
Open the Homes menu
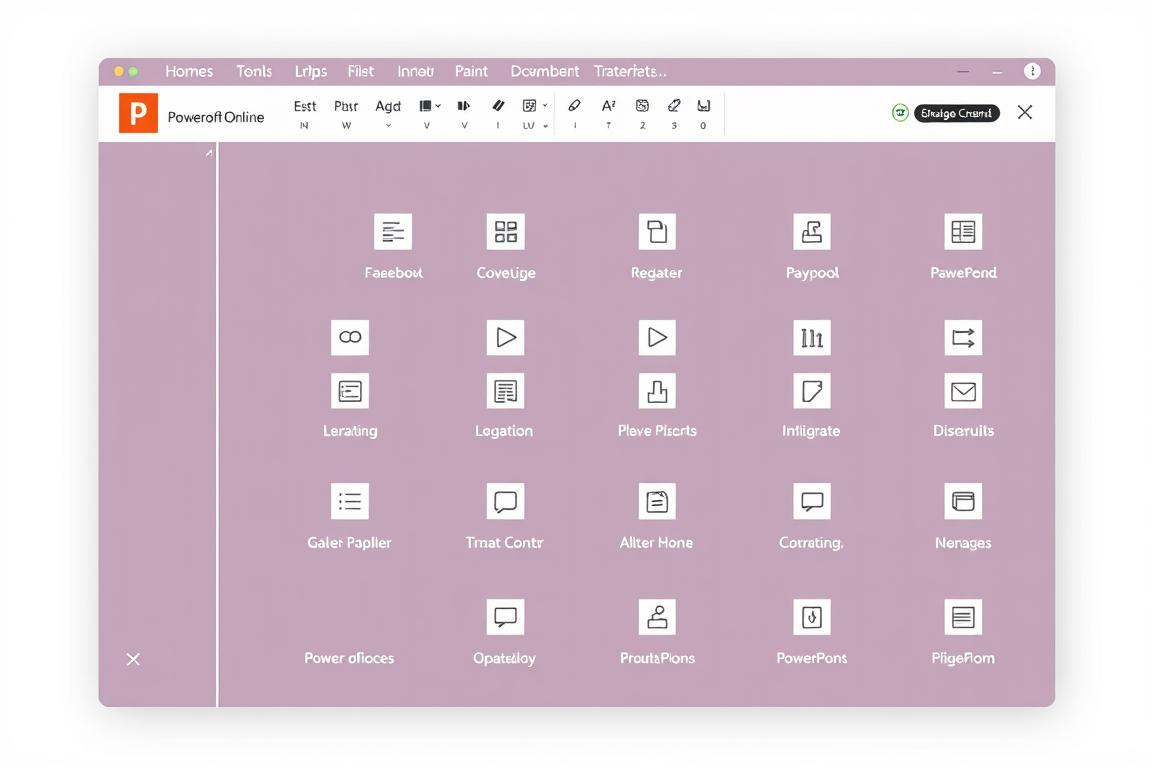pos(189,71)
